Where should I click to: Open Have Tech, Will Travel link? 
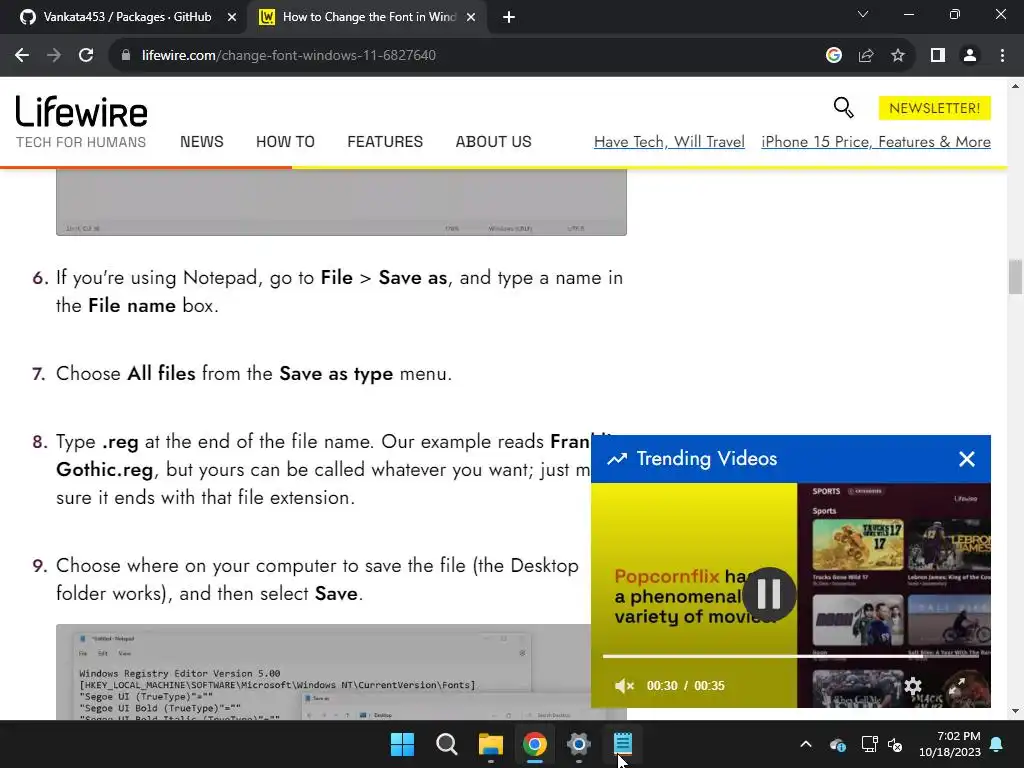(669, 142)
